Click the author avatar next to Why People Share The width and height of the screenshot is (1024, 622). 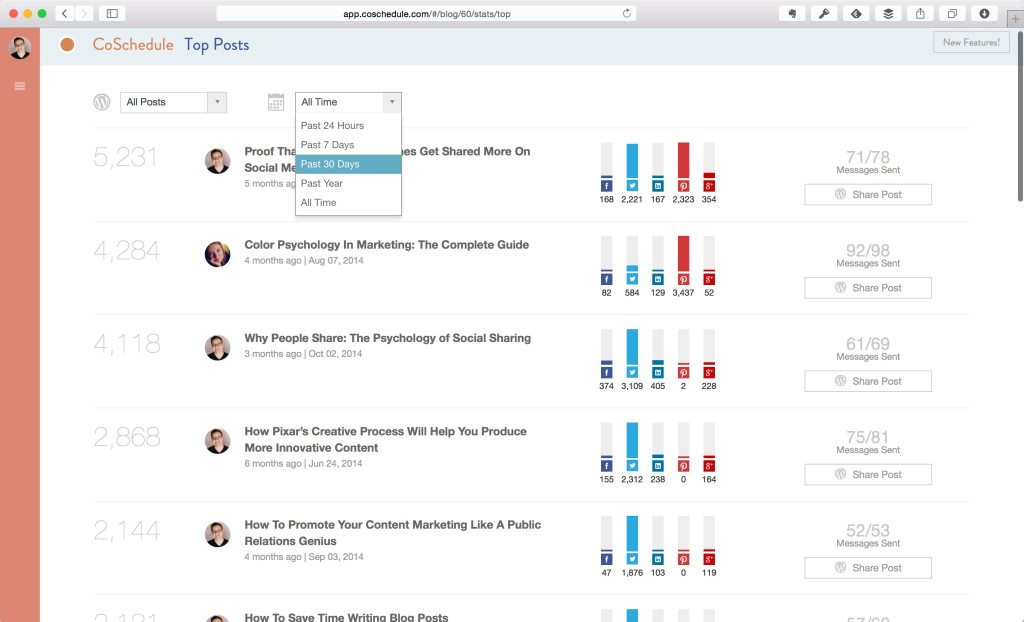point(217,346)
